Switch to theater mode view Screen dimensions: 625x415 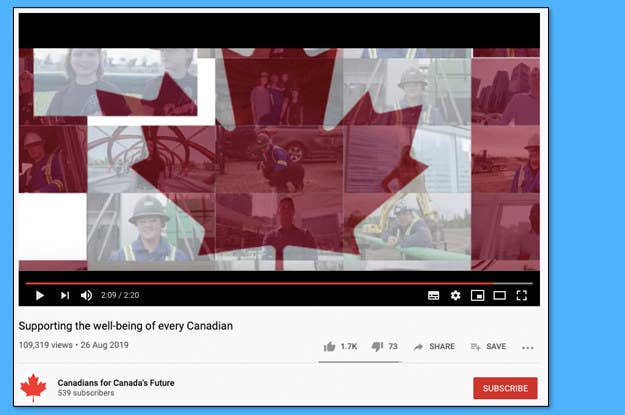(499, 295)
